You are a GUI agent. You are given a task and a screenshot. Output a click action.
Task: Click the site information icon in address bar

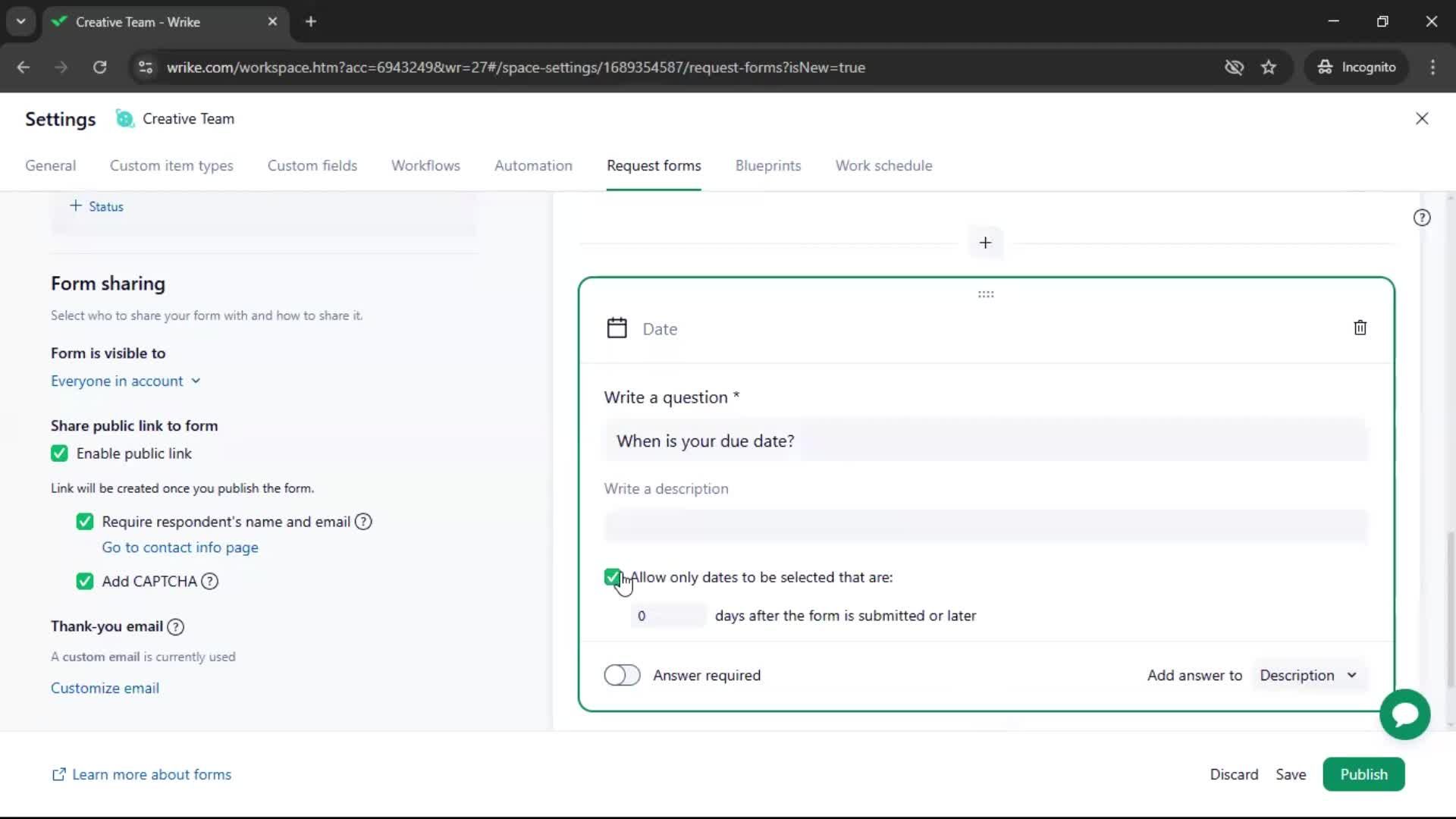146,67
